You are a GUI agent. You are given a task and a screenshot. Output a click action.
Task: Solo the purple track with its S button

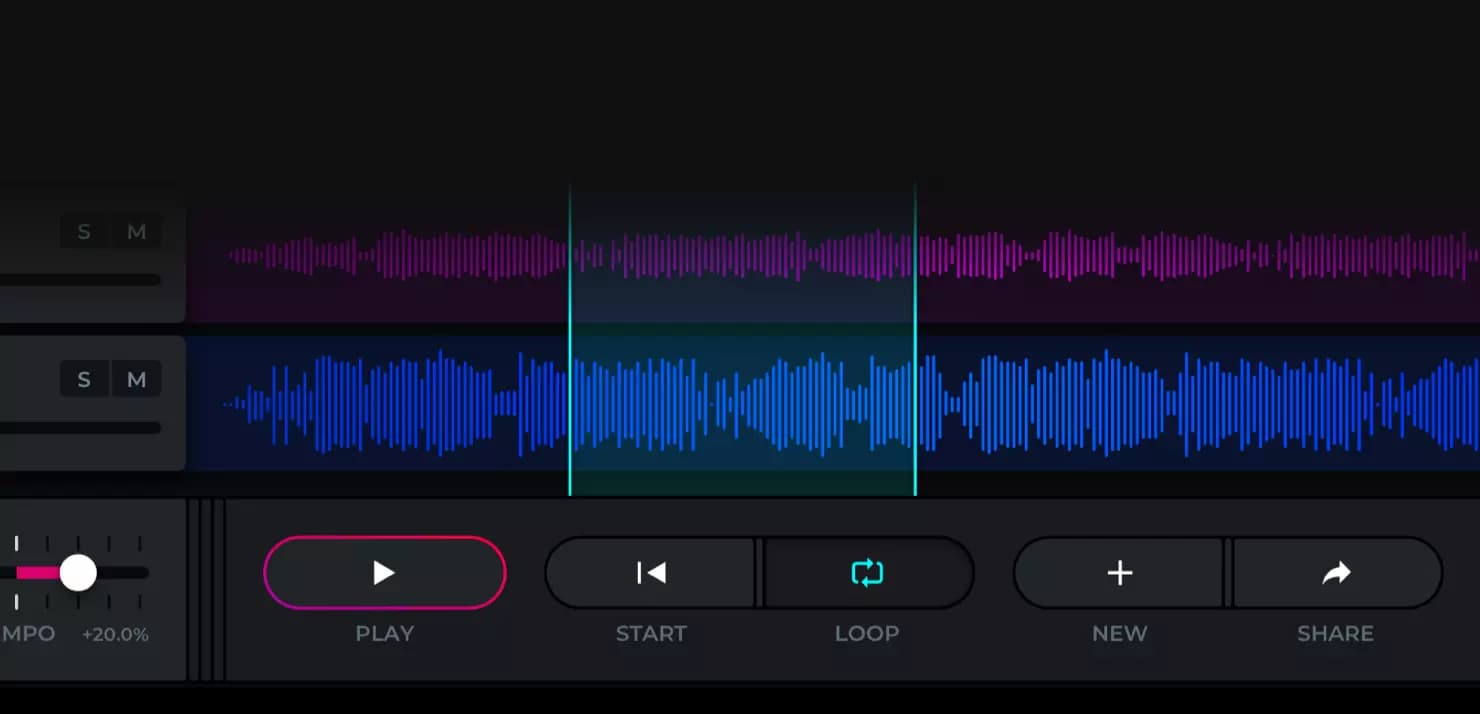coord(84,232)
